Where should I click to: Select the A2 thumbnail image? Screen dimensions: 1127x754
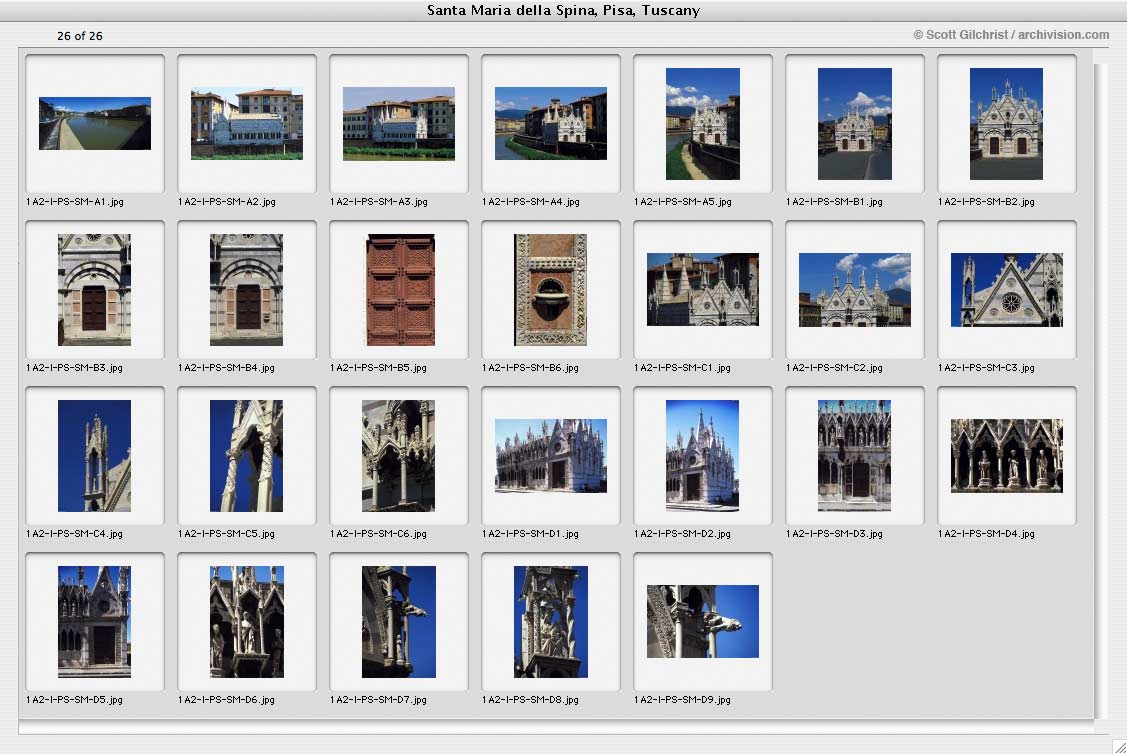tap(247, 124)
